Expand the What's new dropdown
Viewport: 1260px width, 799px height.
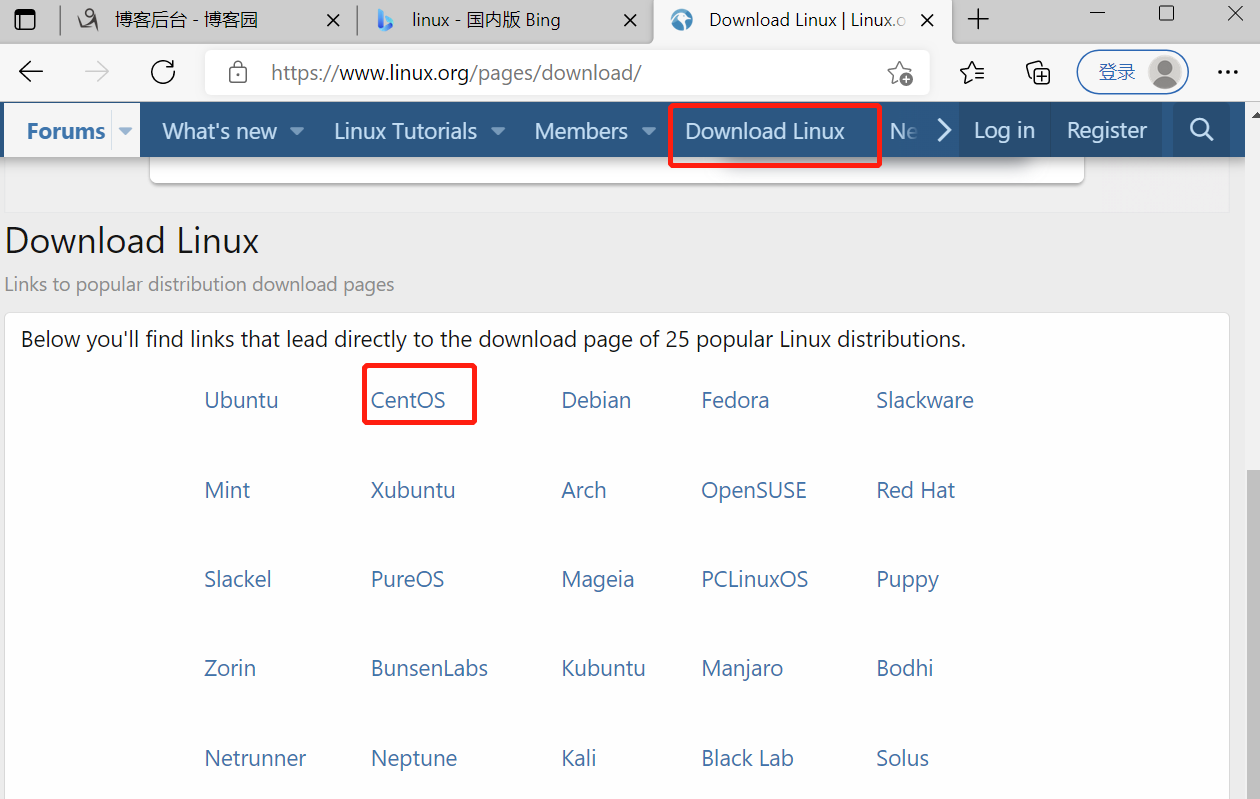pyautogui.click(x=297, y=131)
